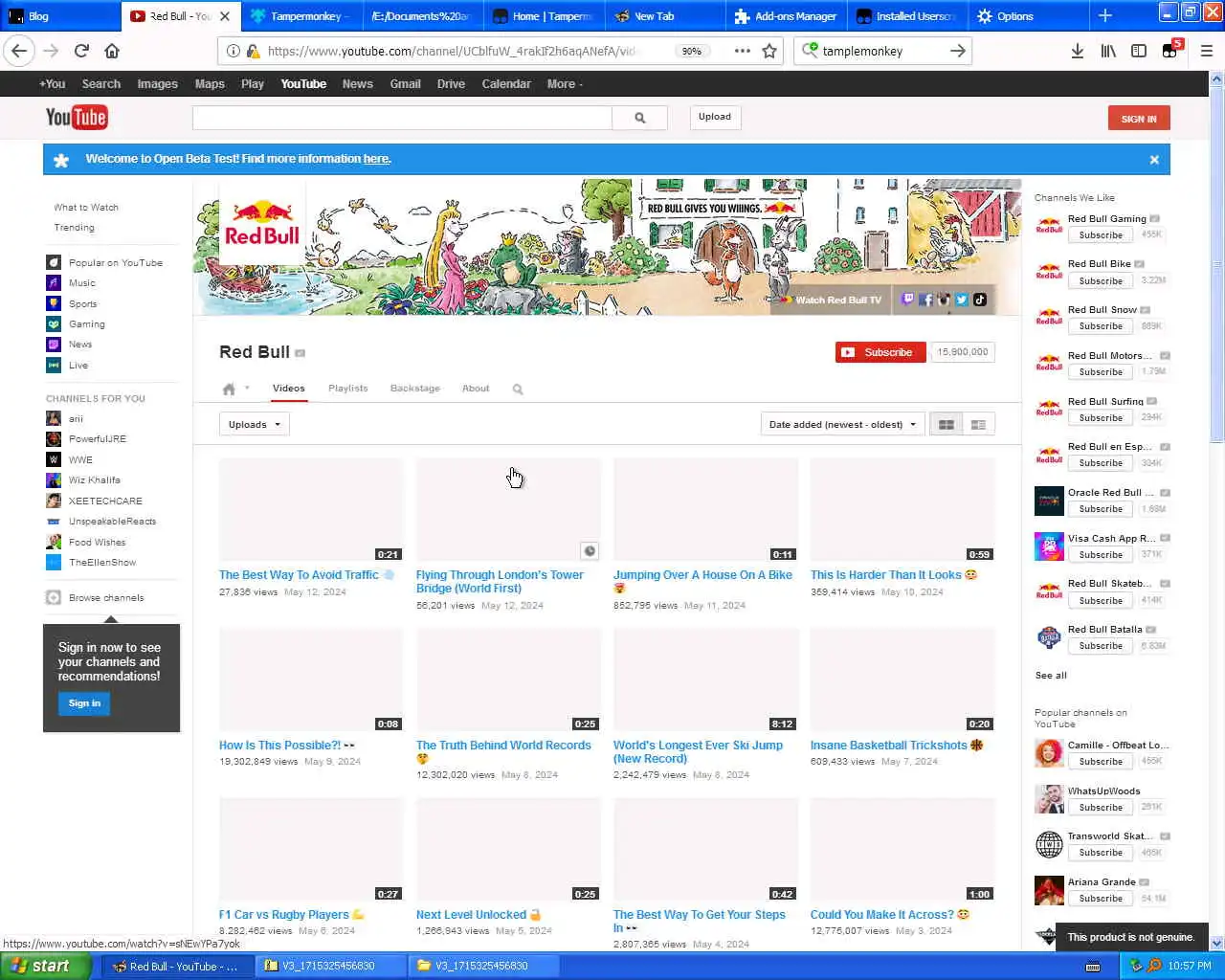Open Red Bull TikTok icon on banner
The height and width of the screenshot is (980, 1225).
pos(979,300)
